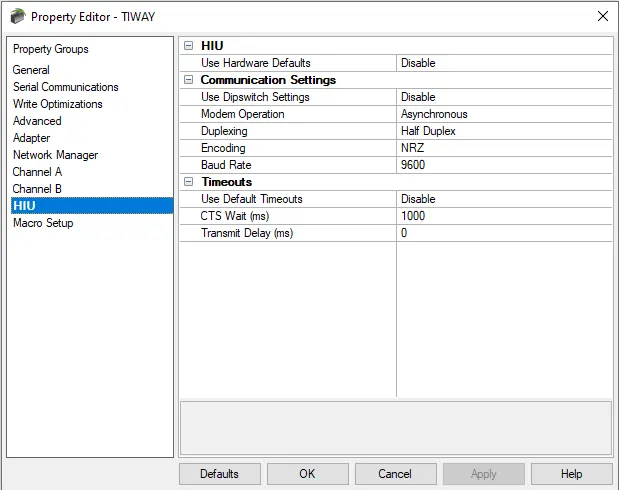Click the Use Default Timeouts label
This screenshot has width=619, height=490.
pyautogui.click(x=252, y=199)
